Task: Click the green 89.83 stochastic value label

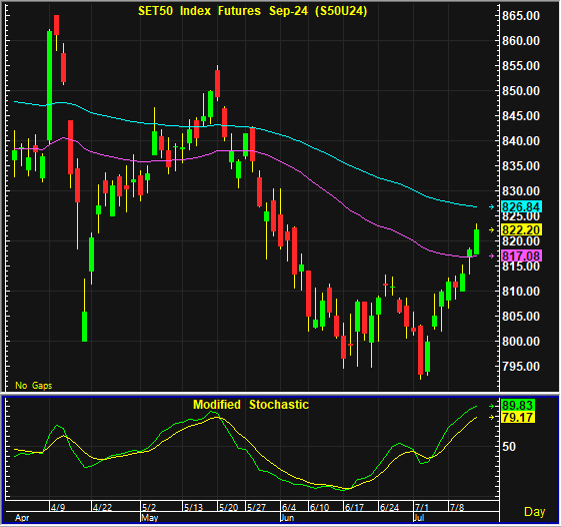Action: coord(517,405)
